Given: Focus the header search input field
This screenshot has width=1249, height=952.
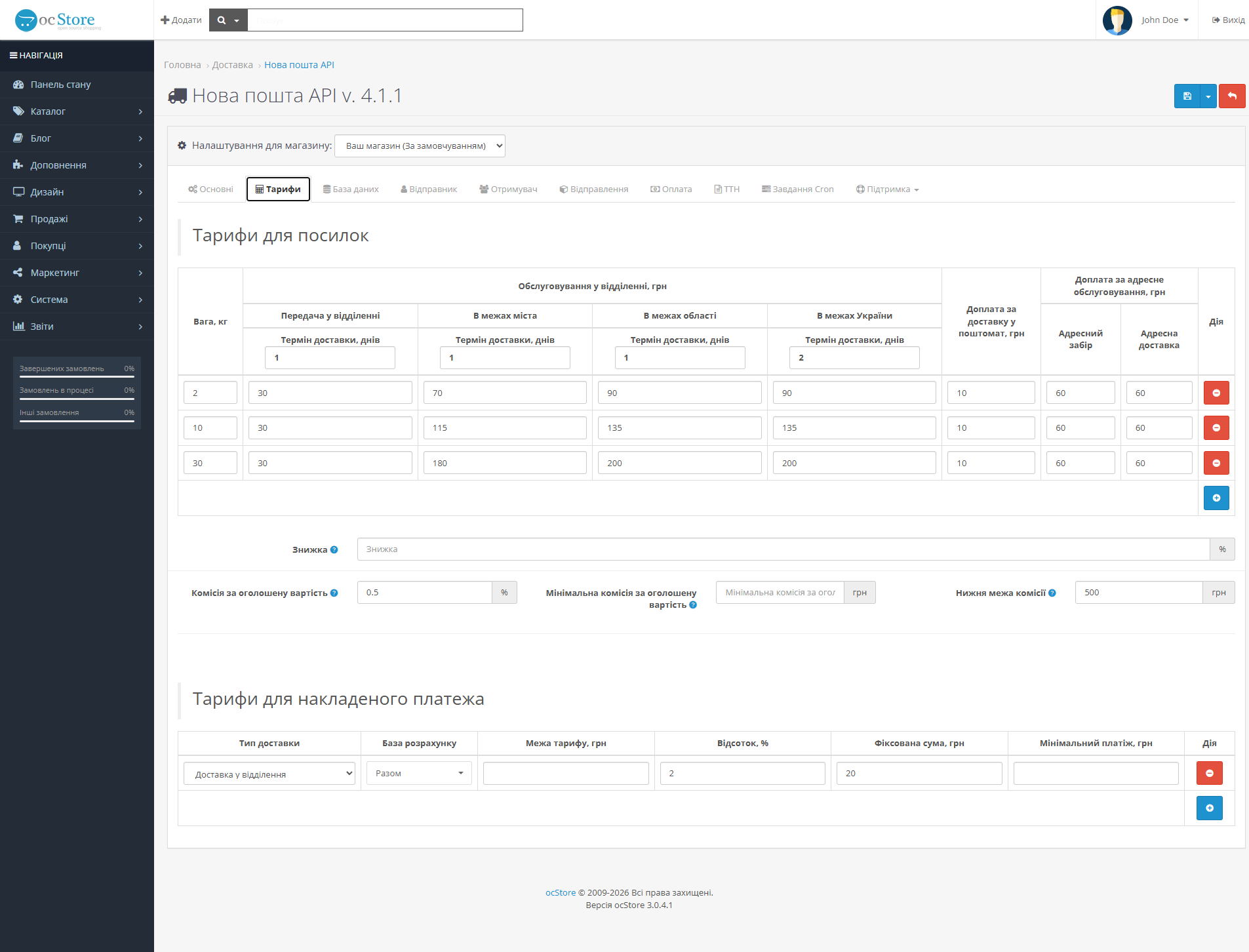Looking at the screenshot, I should [386, 20].
